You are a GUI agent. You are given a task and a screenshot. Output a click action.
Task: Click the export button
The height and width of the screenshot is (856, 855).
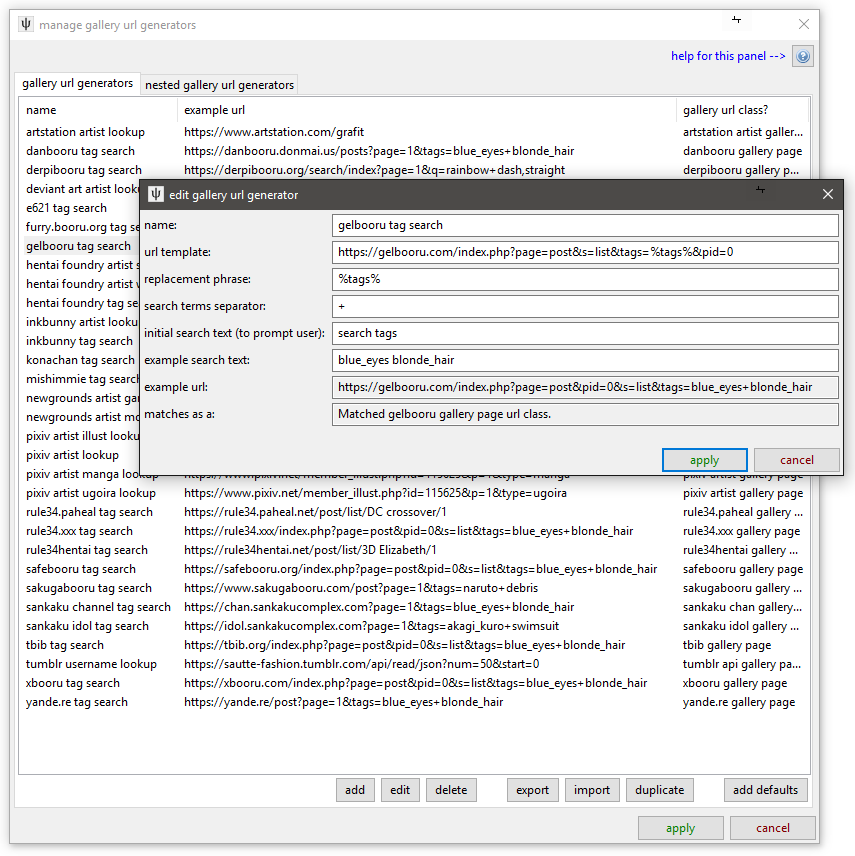coord(532,790)
